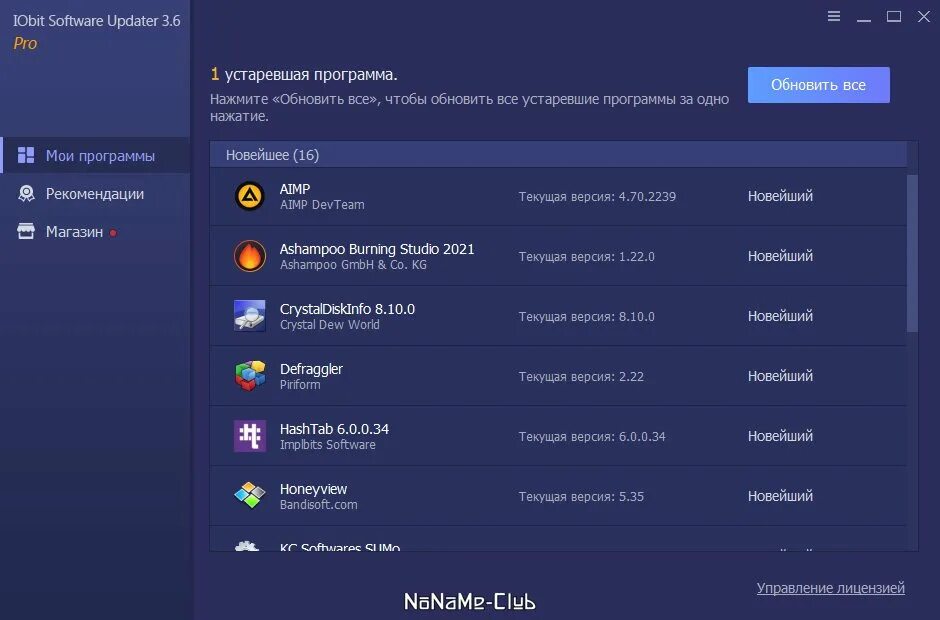Open the Мои программы tab
Viewport: 940px width, 620px height.
coord(96,155)
